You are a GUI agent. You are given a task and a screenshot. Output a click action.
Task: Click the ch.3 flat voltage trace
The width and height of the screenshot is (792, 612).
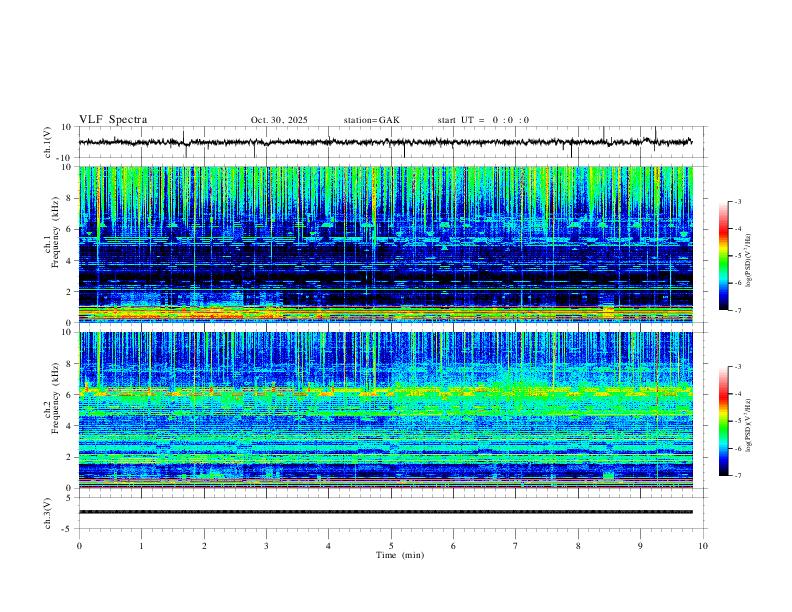385,512
